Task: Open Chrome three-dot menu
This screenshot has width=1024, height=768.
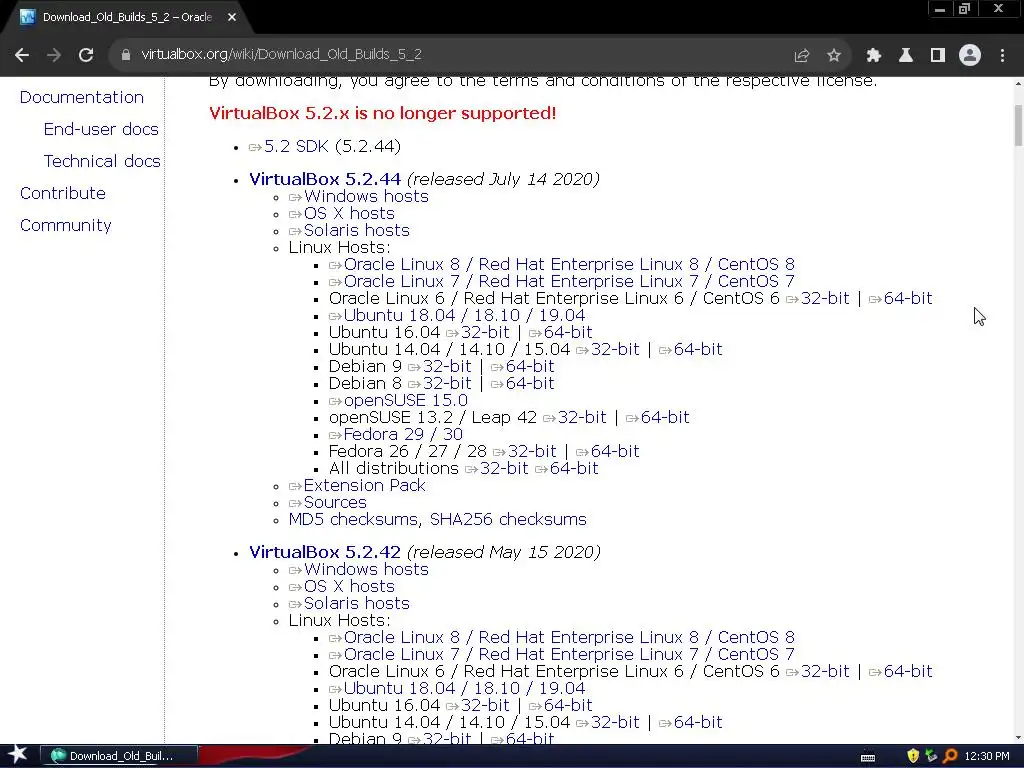Action: [1002, 56]
